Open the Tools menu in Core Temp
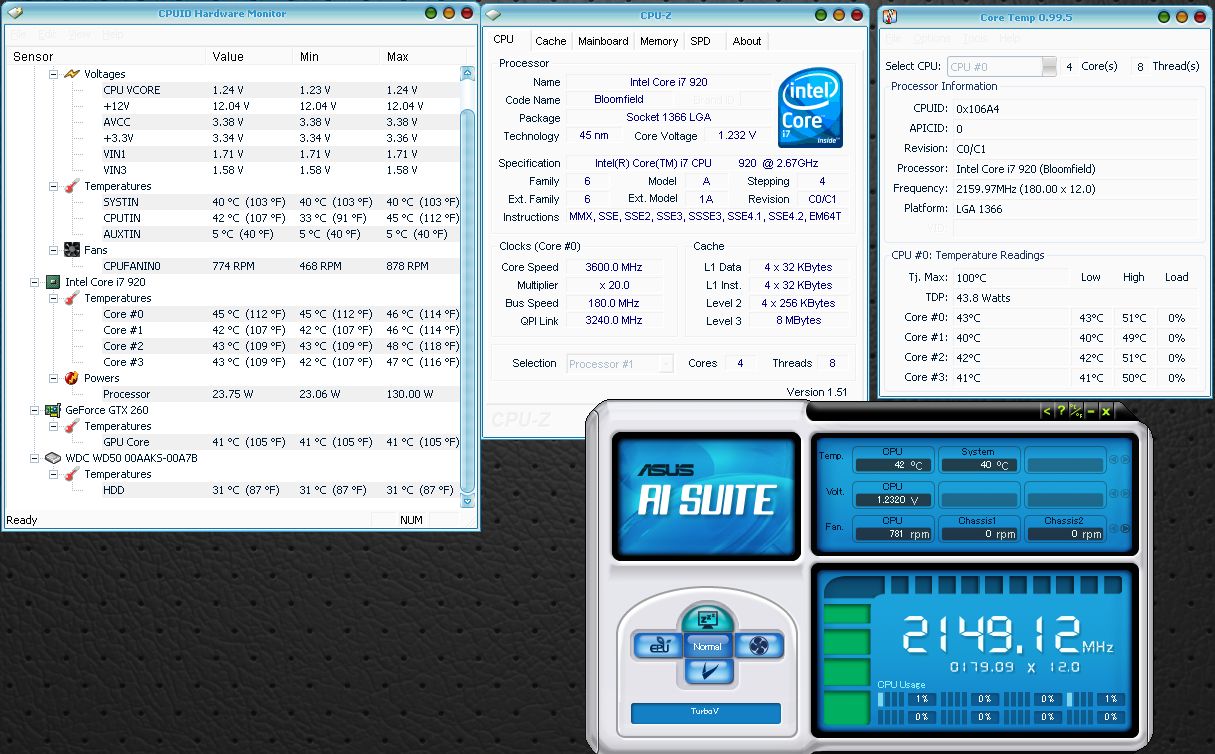Viewport: 1215px width, 754px height. 975,38
